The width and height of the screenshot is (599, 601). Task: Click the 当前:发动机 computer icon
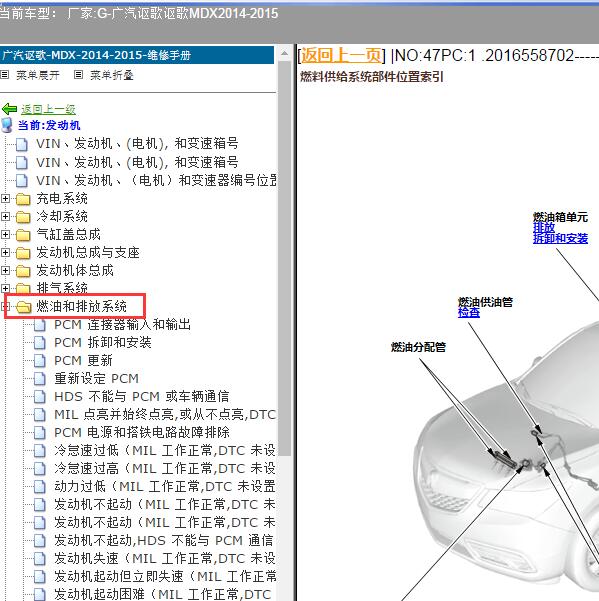(x=7, y=125)
